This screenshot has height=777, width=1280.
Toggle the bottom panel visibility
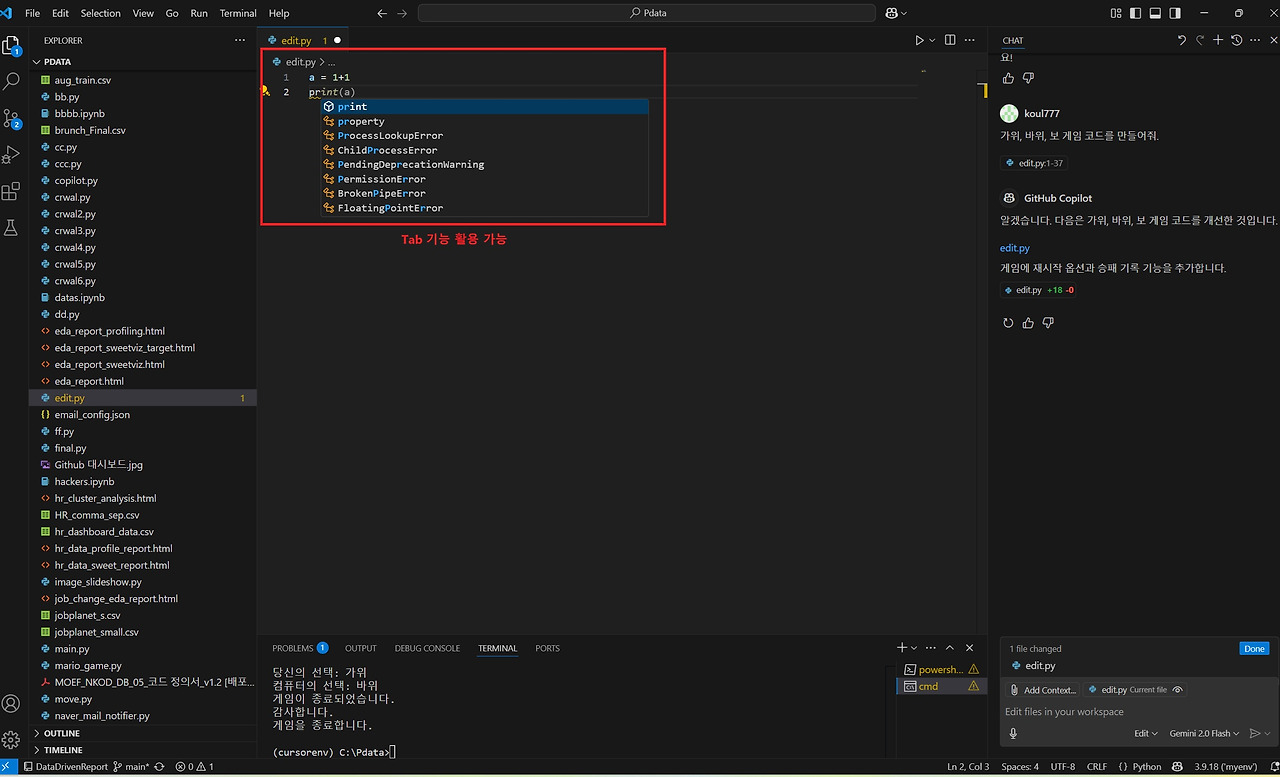coord(1154,13)
